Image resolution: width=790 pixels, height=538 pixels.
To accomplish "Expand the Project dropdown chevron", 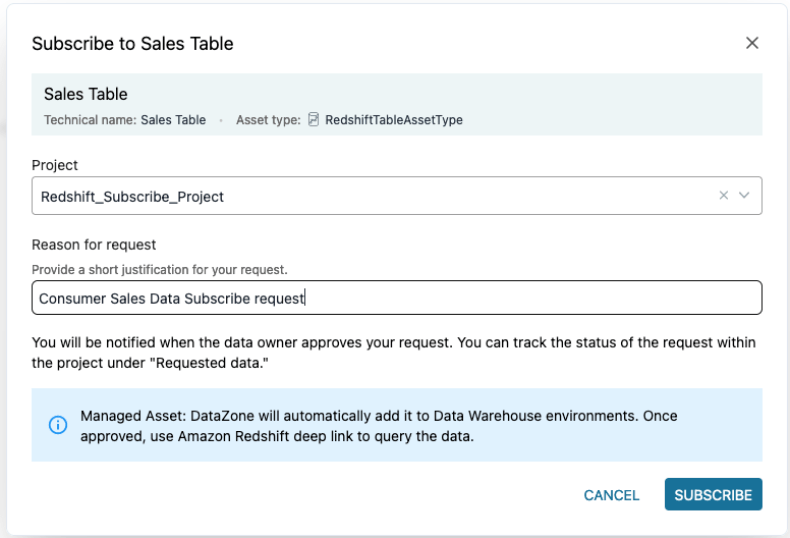I will pos(744,196).
